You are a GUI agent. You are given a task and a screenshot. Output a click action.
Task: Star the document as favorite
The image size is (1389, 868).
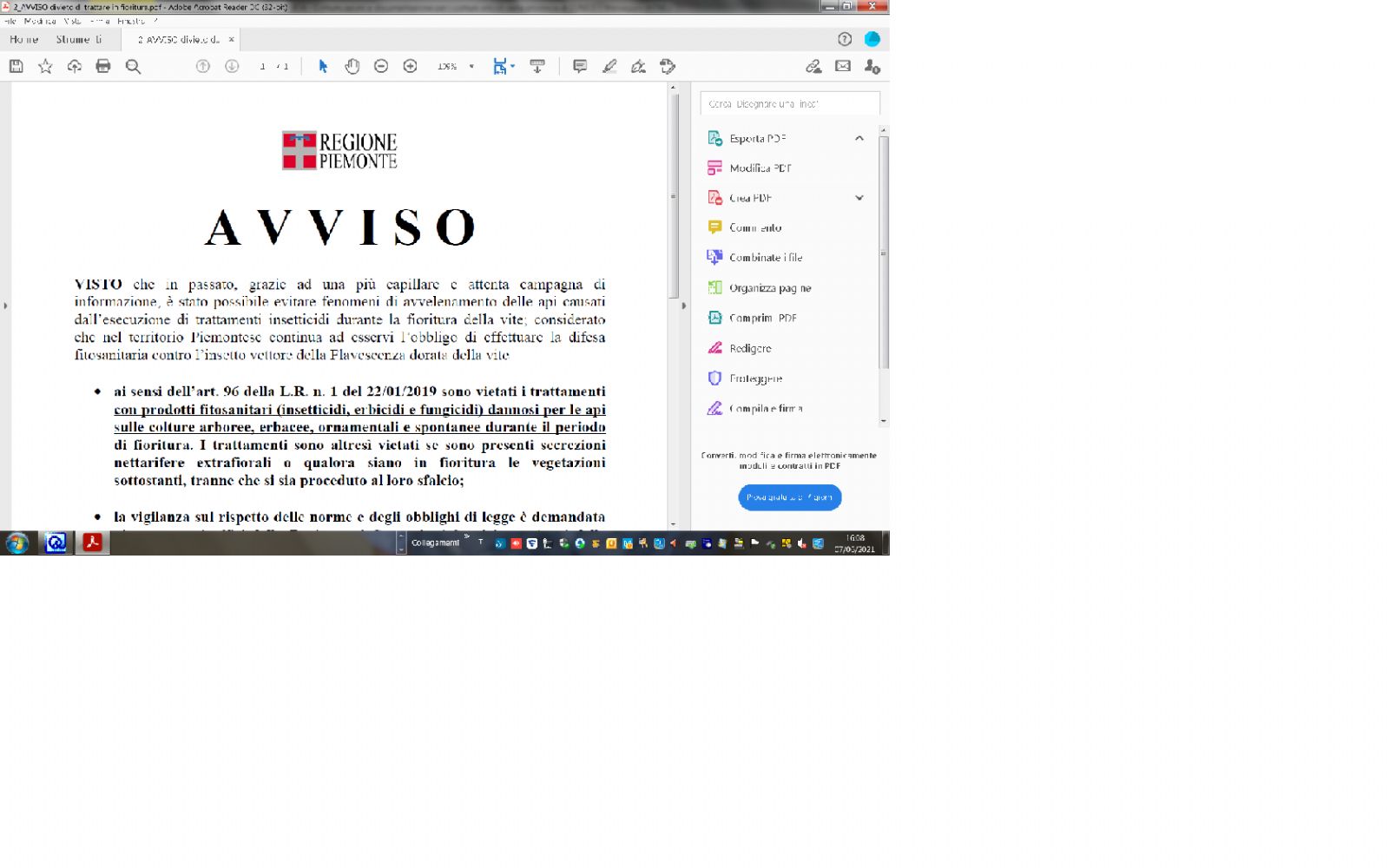(x=45, y=67)
